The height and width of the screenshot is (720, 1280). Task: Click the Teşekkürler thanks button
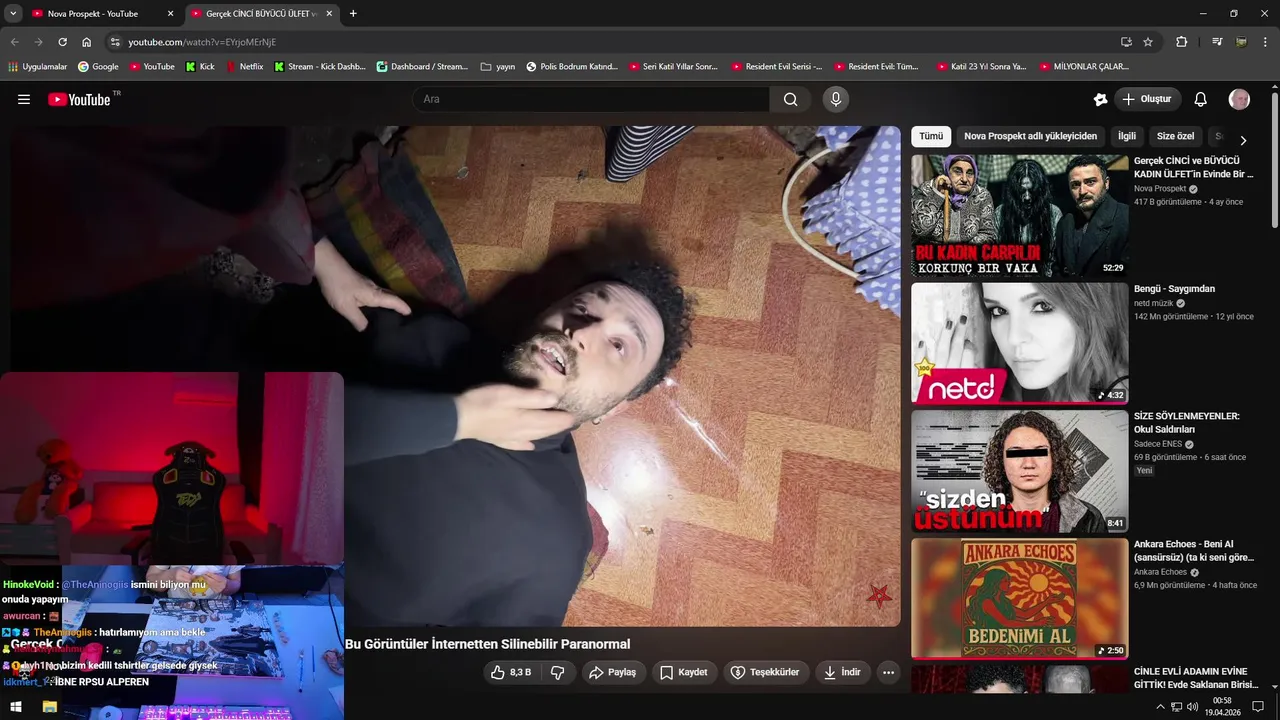[765, 672]
